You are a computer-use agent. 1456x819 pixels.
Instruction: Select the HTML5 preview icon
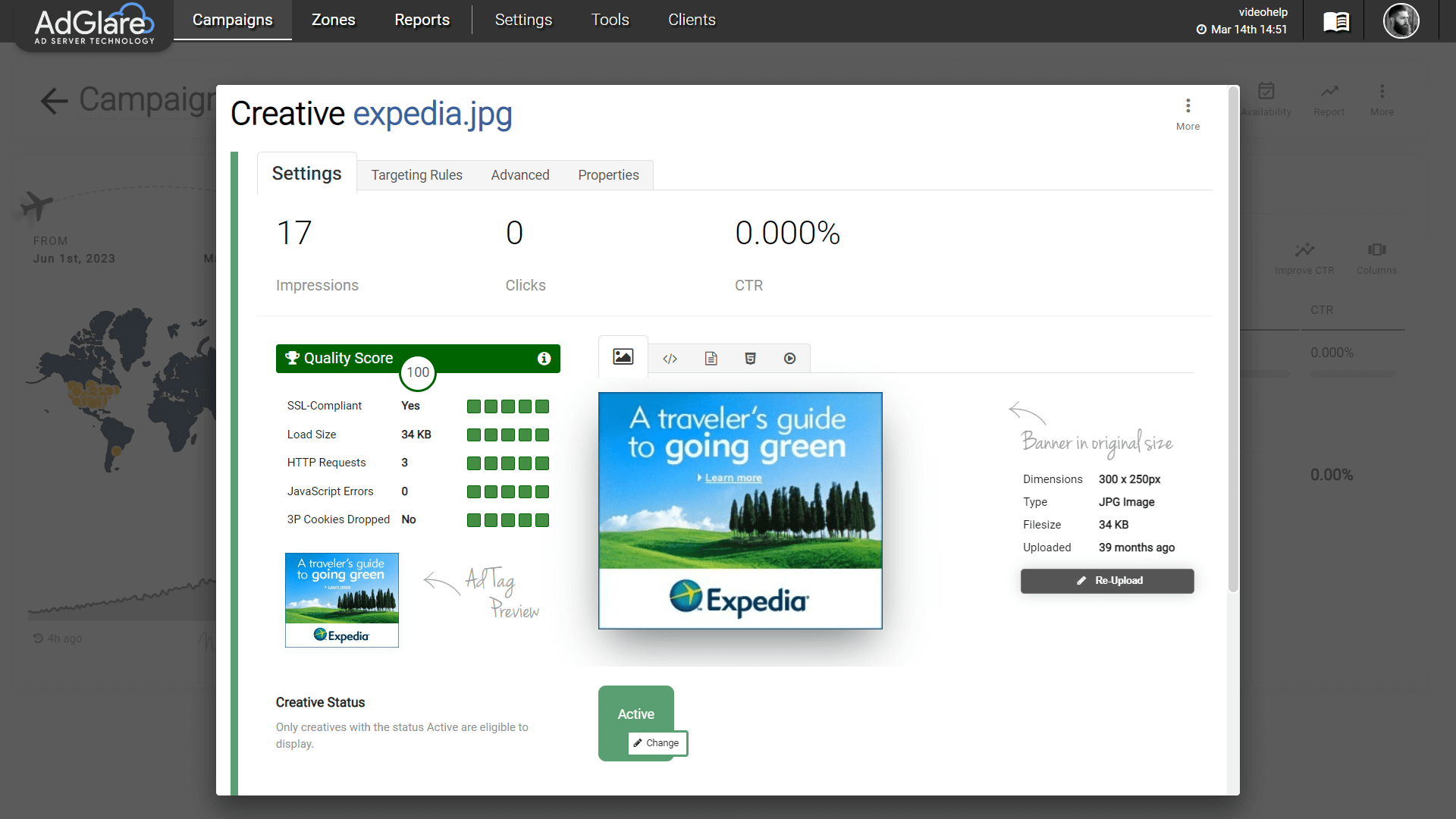pyautogui.click(x=750, y=359)
